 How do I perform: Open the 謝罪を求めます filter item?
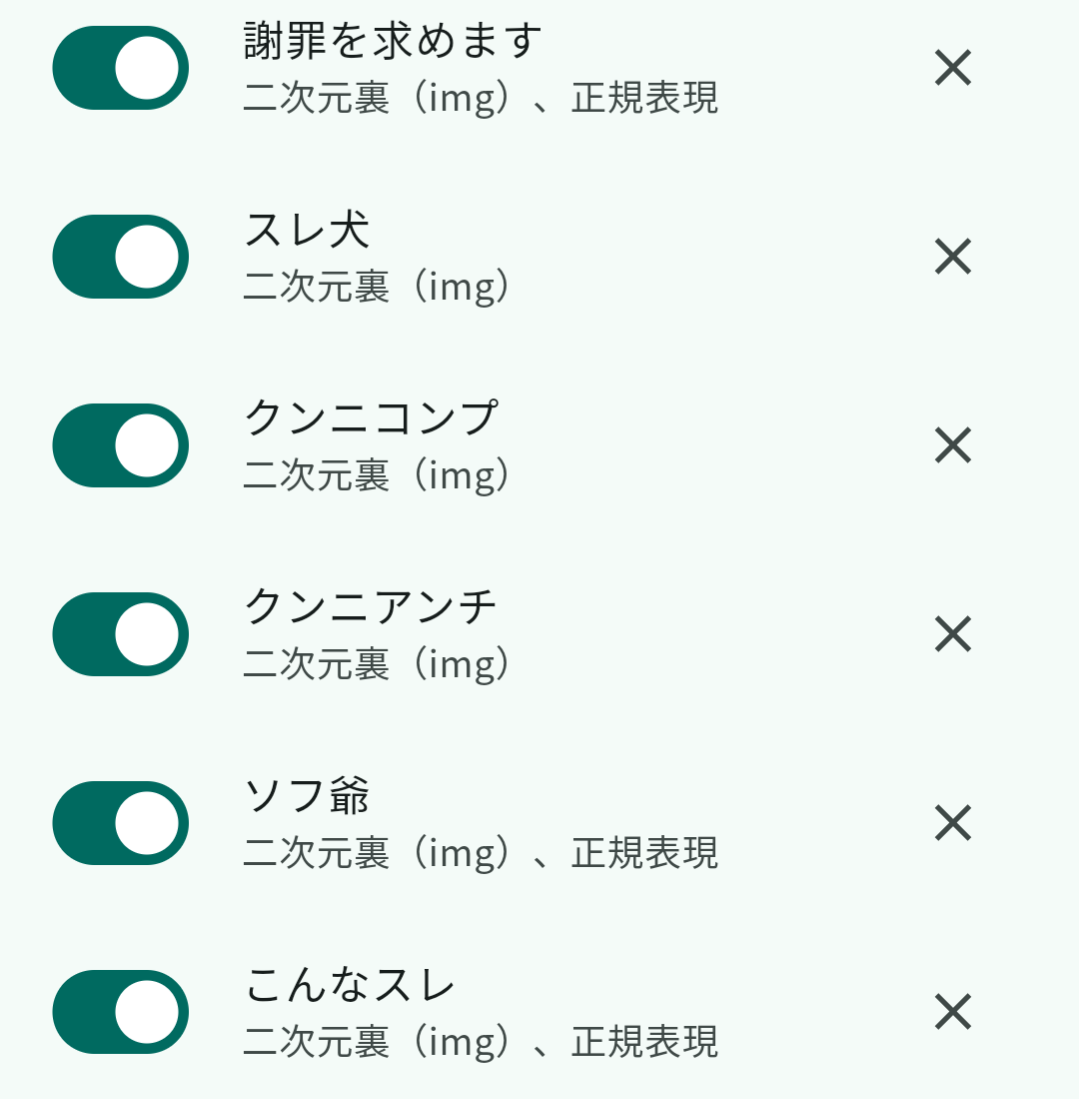[393, 41]
